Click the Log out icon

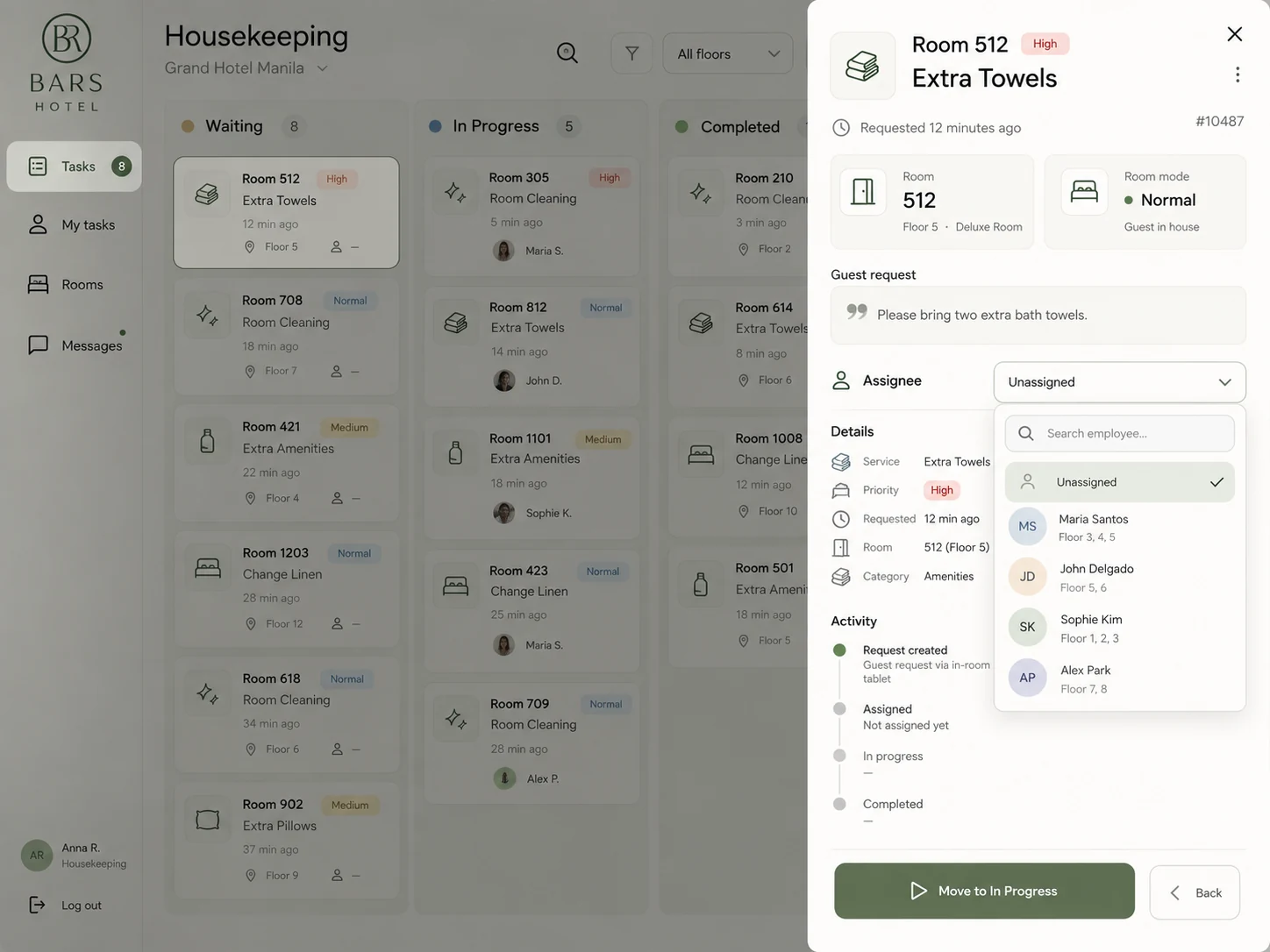[37, 905]
